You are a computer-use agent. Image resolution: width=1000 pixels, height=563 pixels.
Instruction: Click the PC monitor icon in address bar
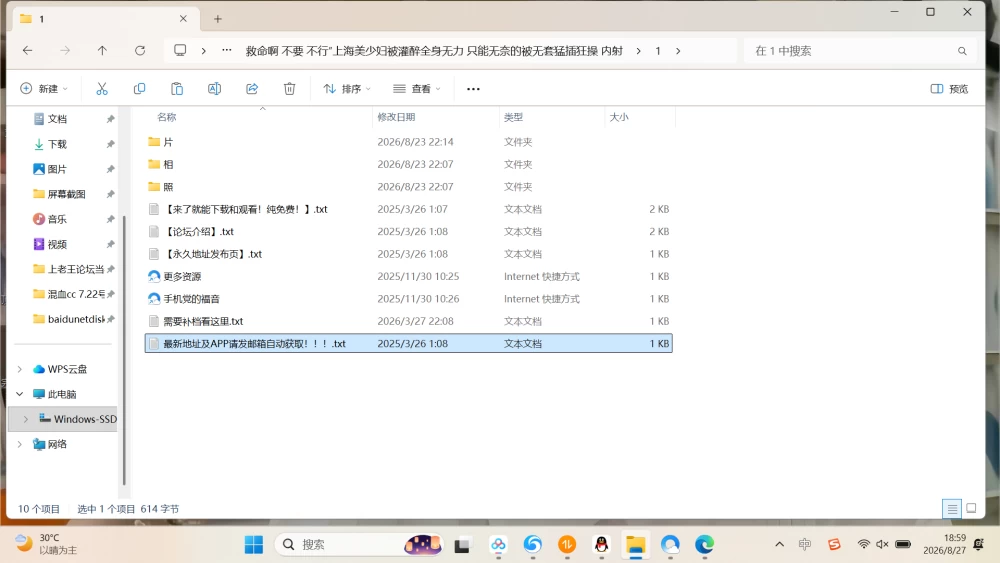[180, 50]
